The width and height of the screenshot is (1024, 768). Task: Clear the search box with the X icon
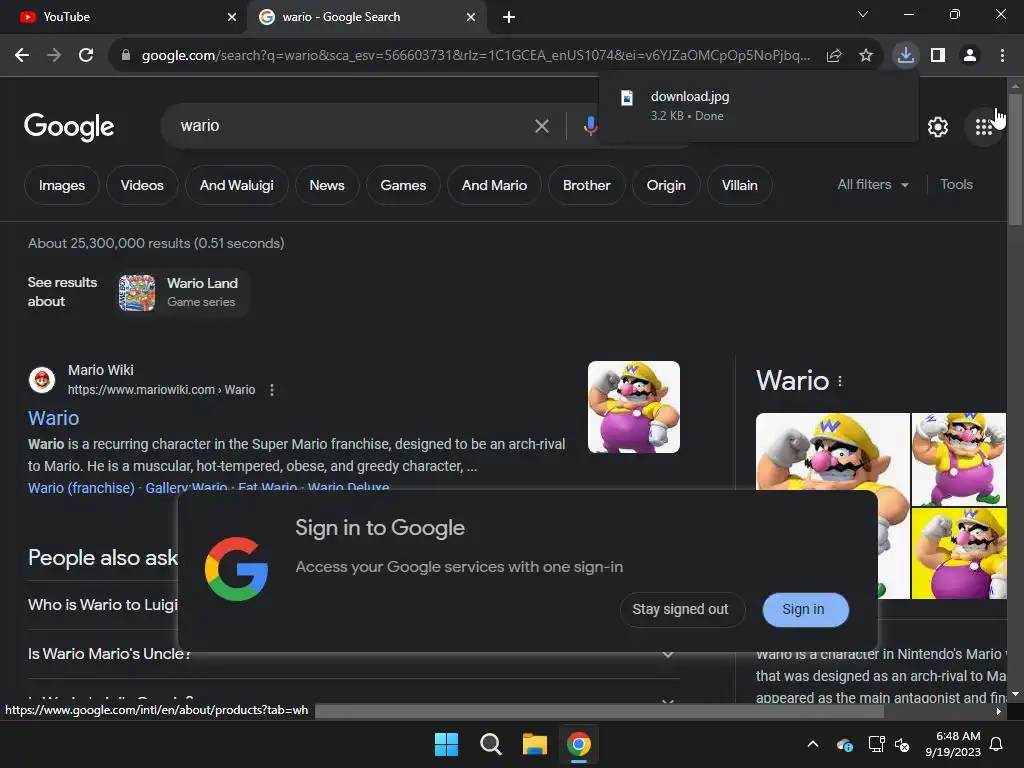(x=541, y=126)
